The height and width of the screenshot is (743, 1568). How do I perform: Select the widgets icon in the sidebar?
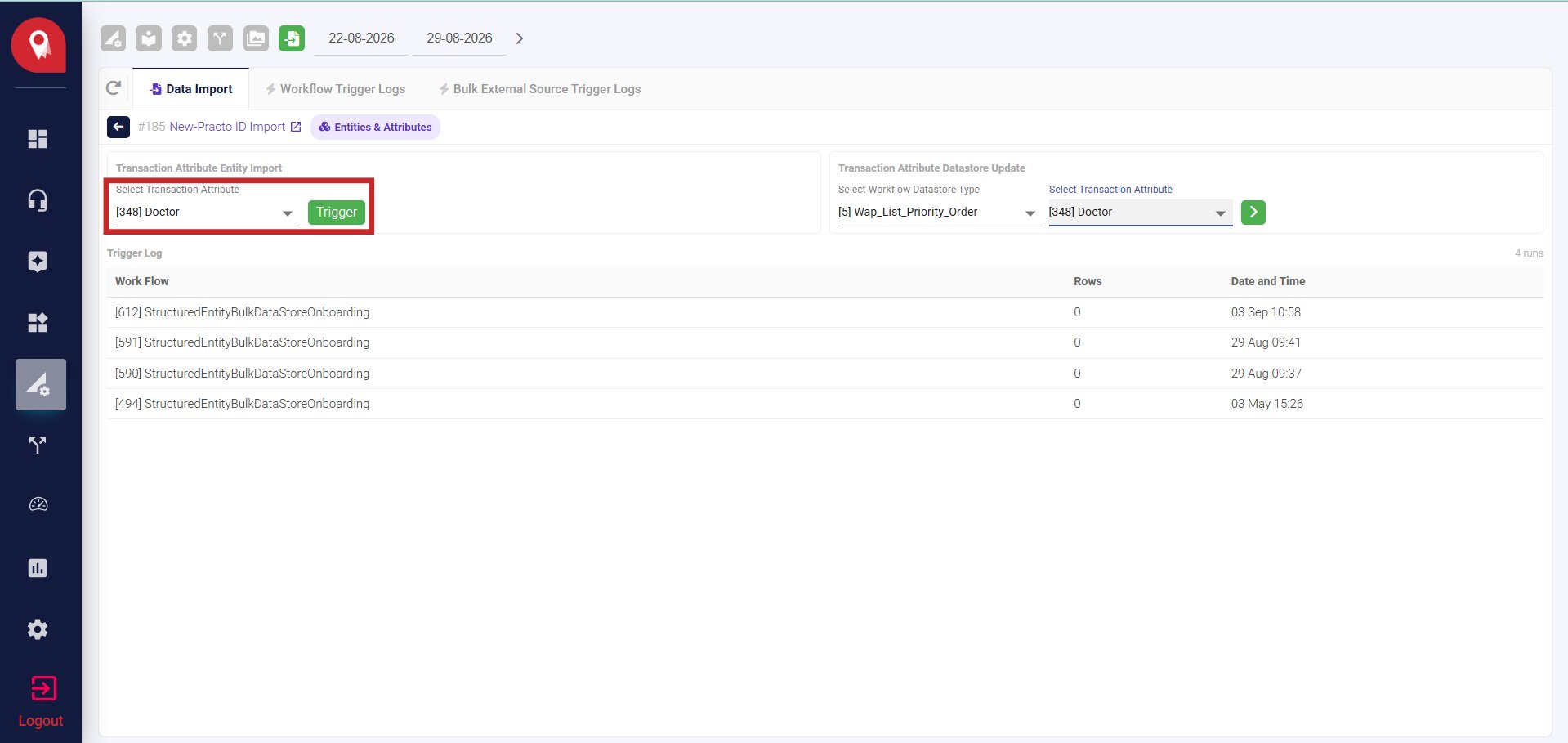(x=38, y=323)
